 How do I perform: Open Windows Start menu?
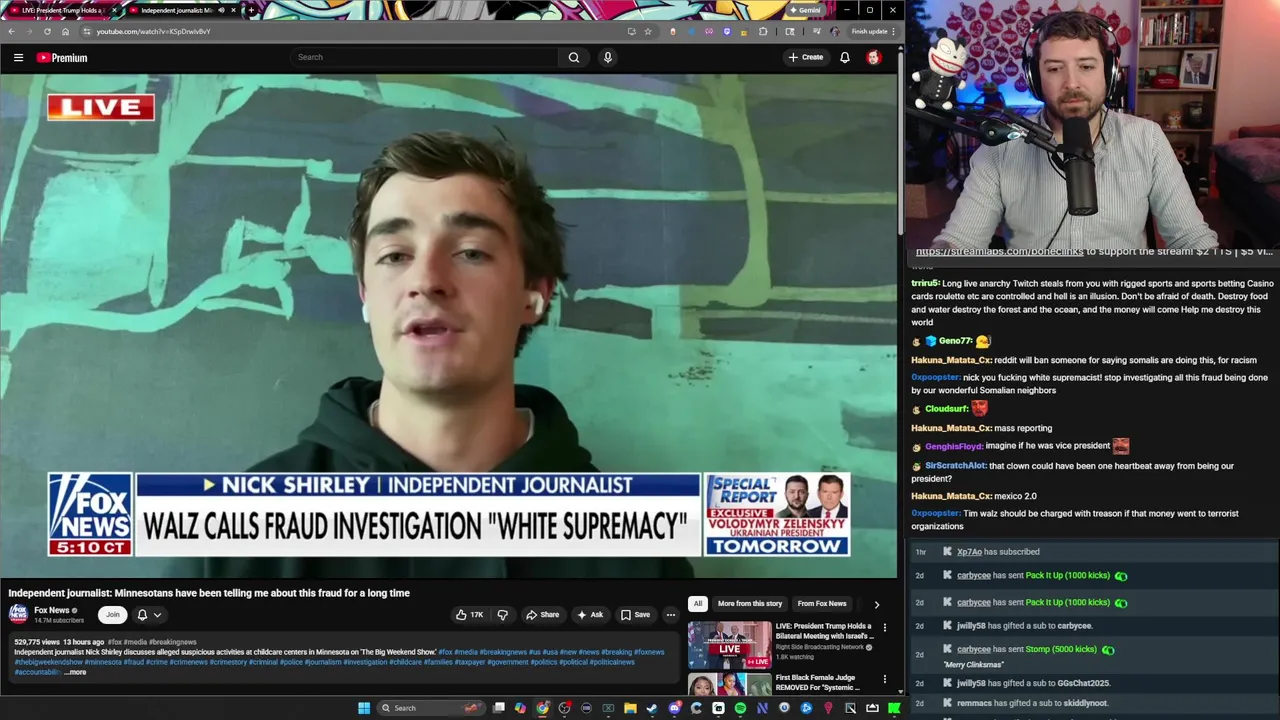click(x=364, y=708)
